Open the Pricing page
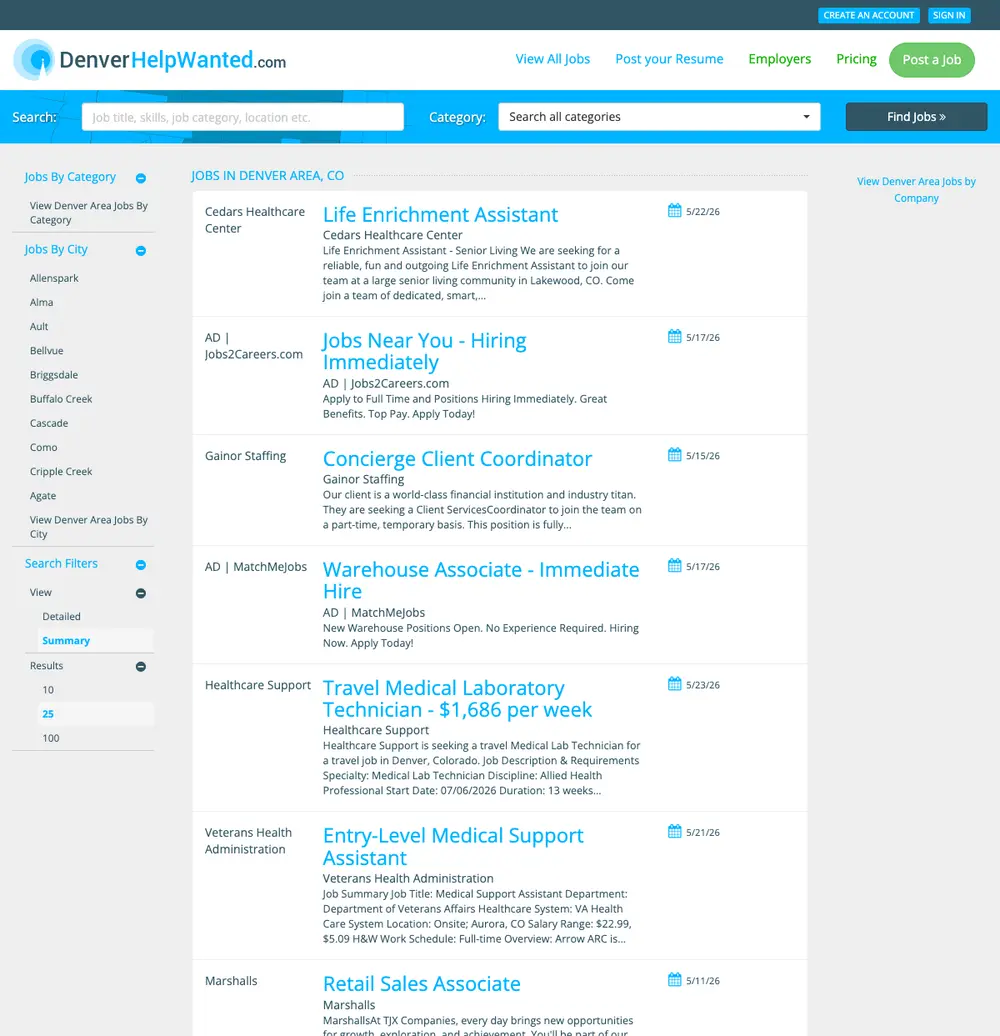The width and height of the screenshot is (1000, 1036). coord(856,59)
